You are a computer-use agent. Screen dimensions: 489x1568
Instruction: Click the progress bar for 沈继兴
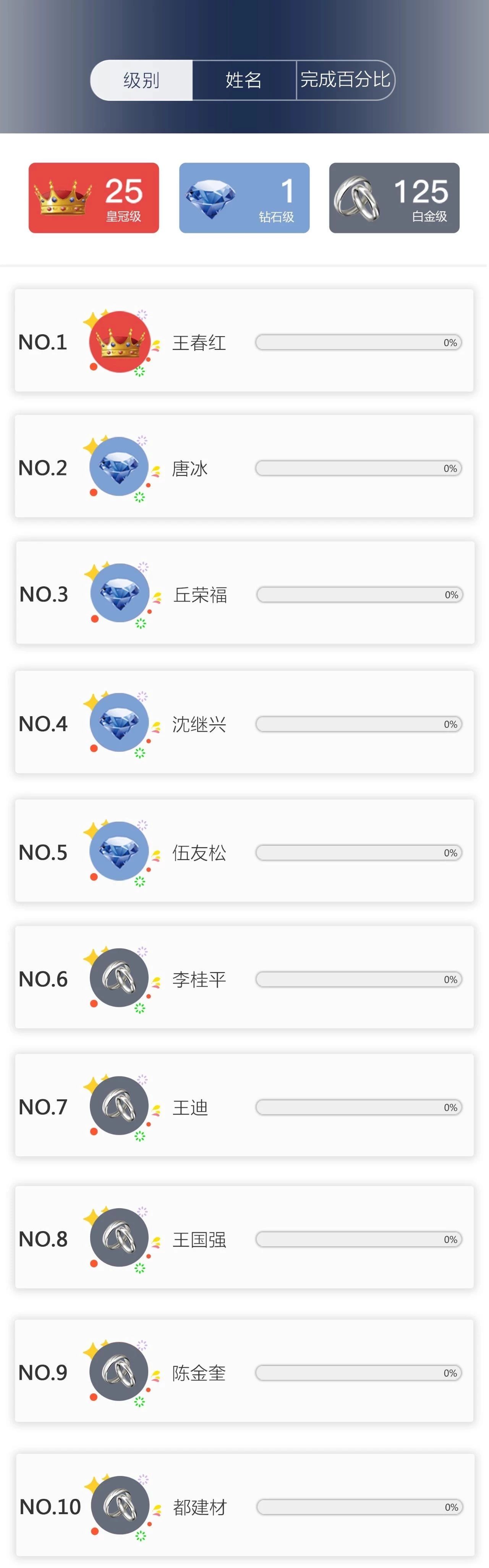359,724
